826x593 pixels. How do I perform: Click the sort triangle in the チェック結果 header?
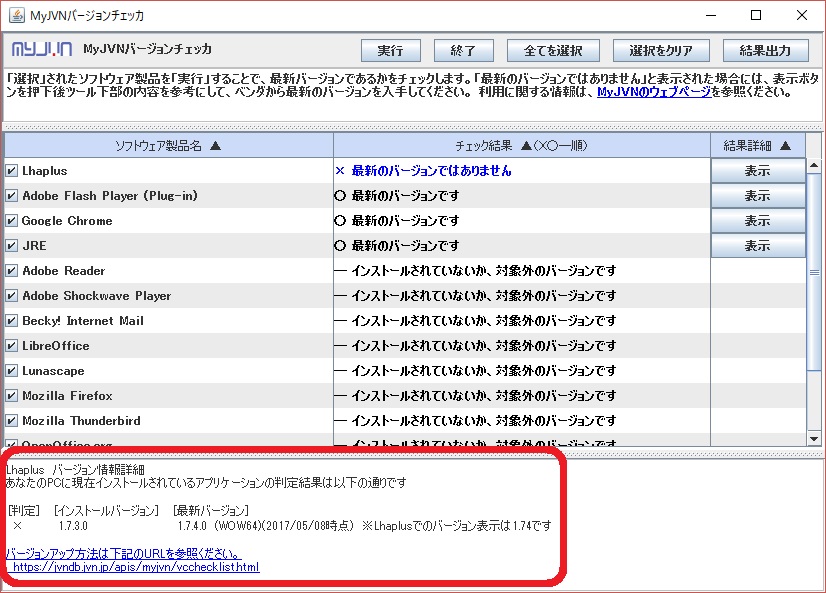tap(526, 146)
